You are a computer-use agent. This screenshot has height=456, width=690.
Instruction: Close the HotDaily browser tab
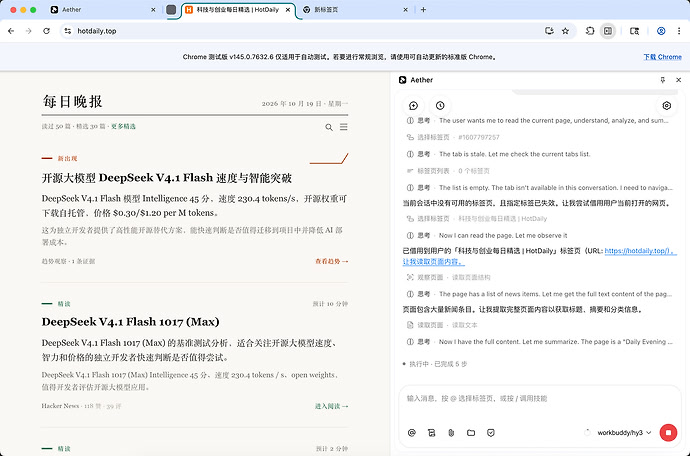coord(288,9)
